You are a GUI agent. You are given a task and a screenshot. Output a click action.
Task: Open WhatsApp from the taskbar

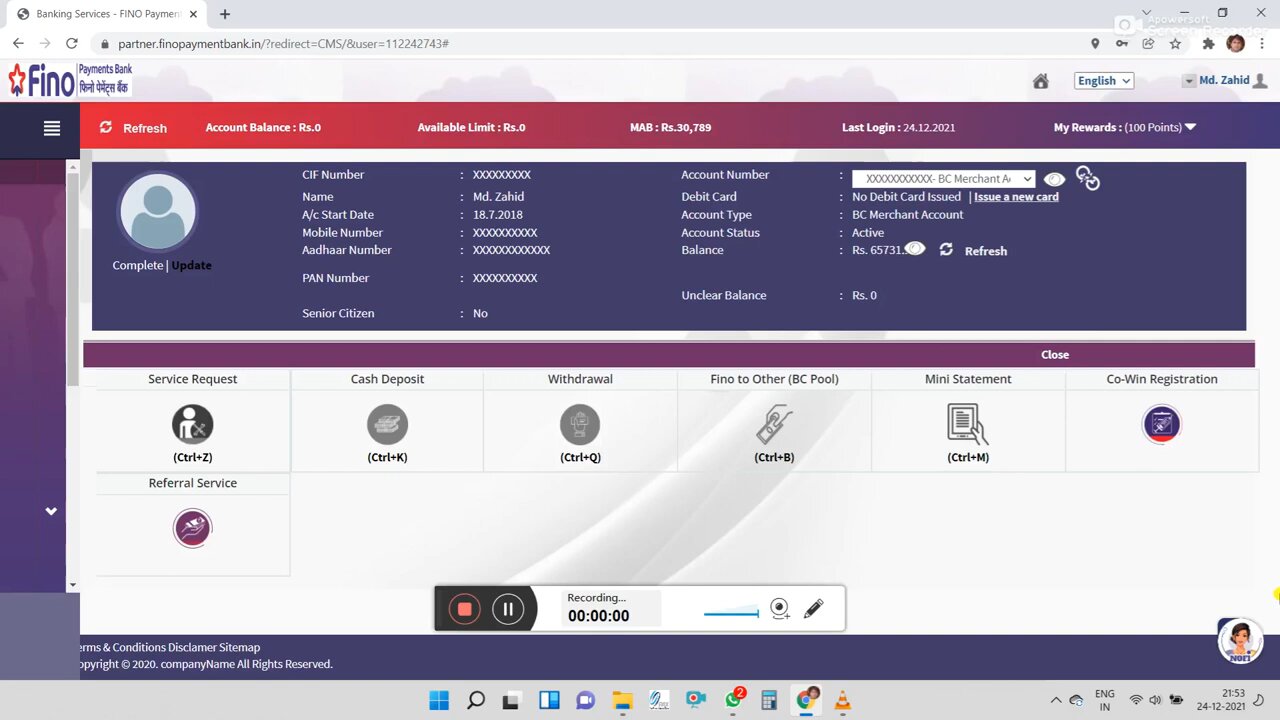(733, 700)
